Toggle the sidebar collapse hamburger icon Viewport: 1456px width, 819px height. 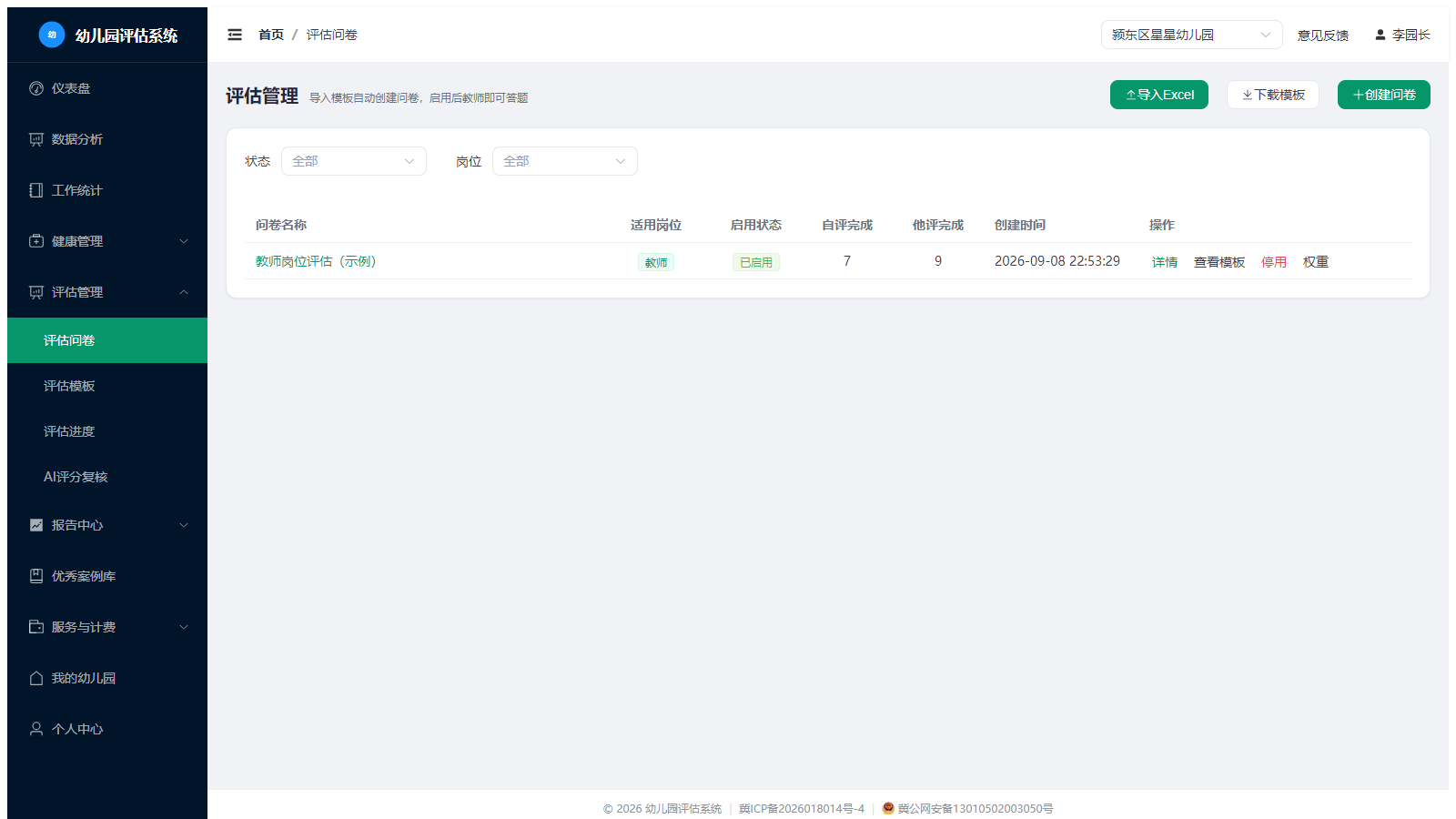(235, 35)
